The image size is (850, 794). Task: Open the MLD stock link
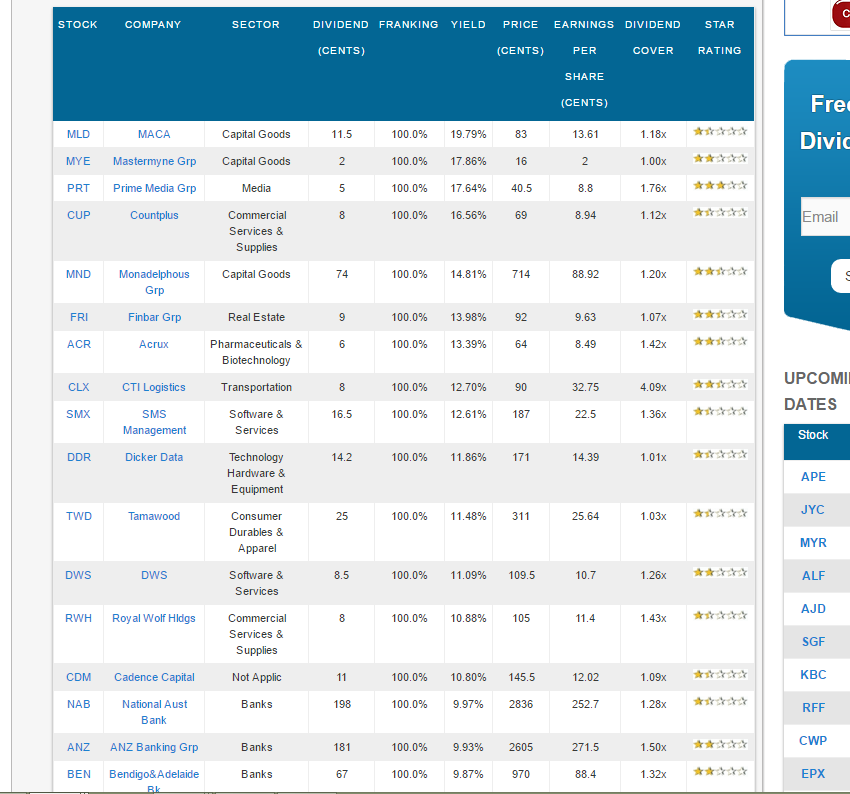point(78,134)
